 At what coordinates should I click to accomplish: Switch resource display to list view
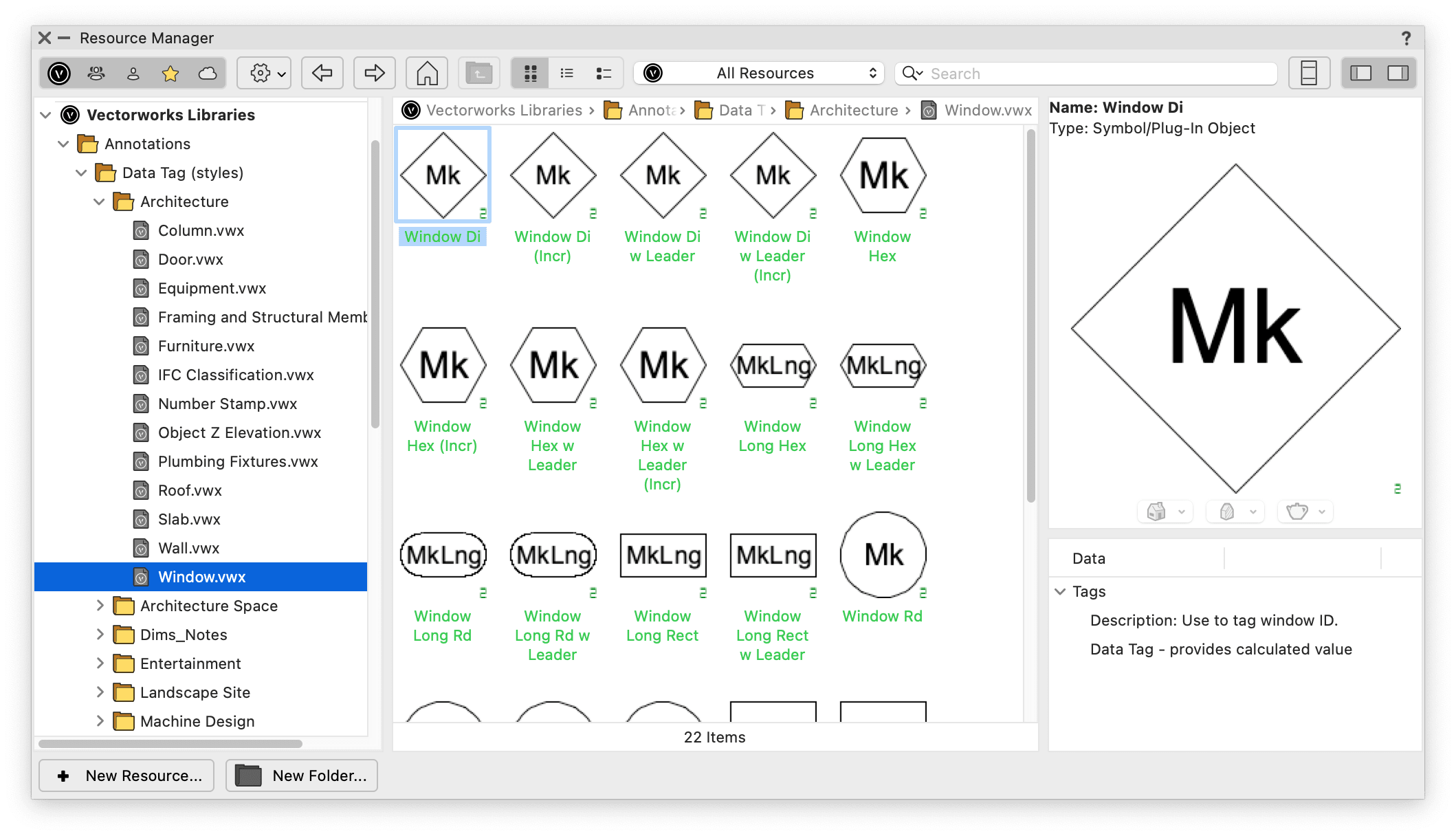coord(566,72)
